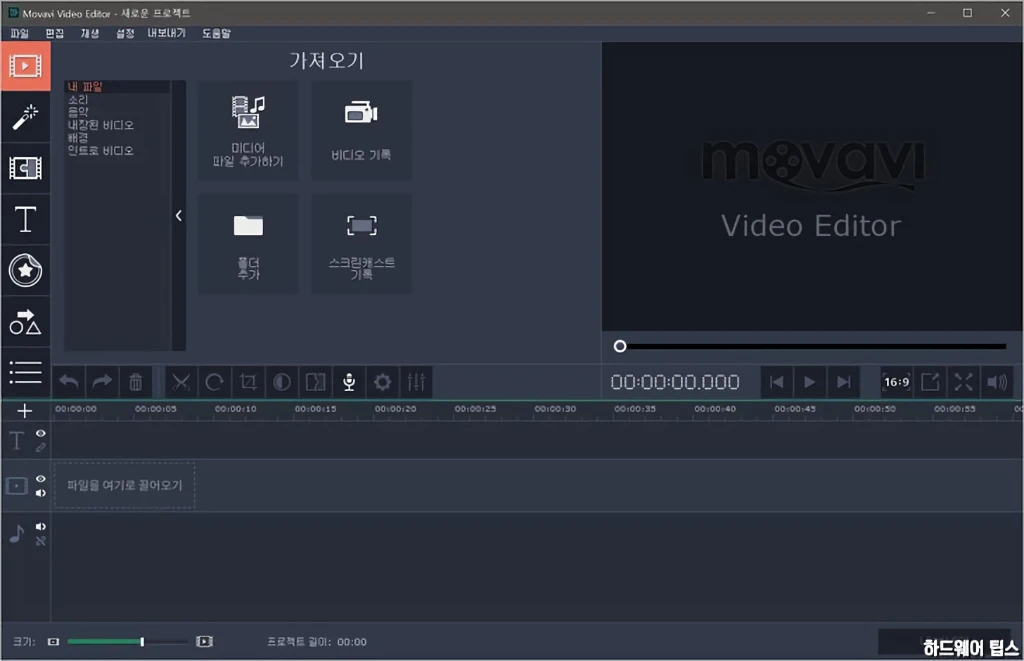Screen dimensions: 1024x661
Task: Select 배경 category in list
Action: click(x=78, y=137)
